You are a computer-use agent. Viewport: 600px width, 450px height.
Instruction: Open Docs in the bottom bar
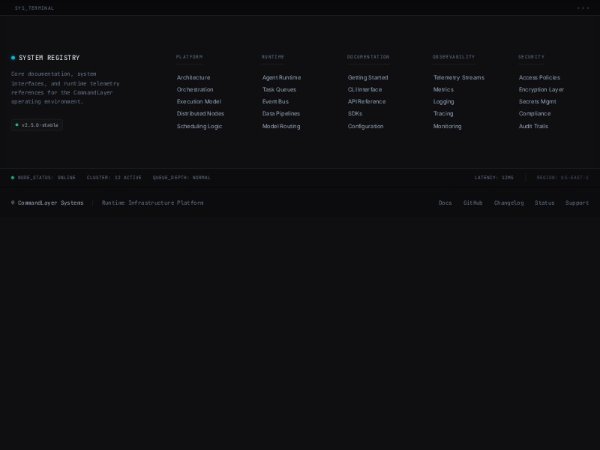click(x=445, y=203)
